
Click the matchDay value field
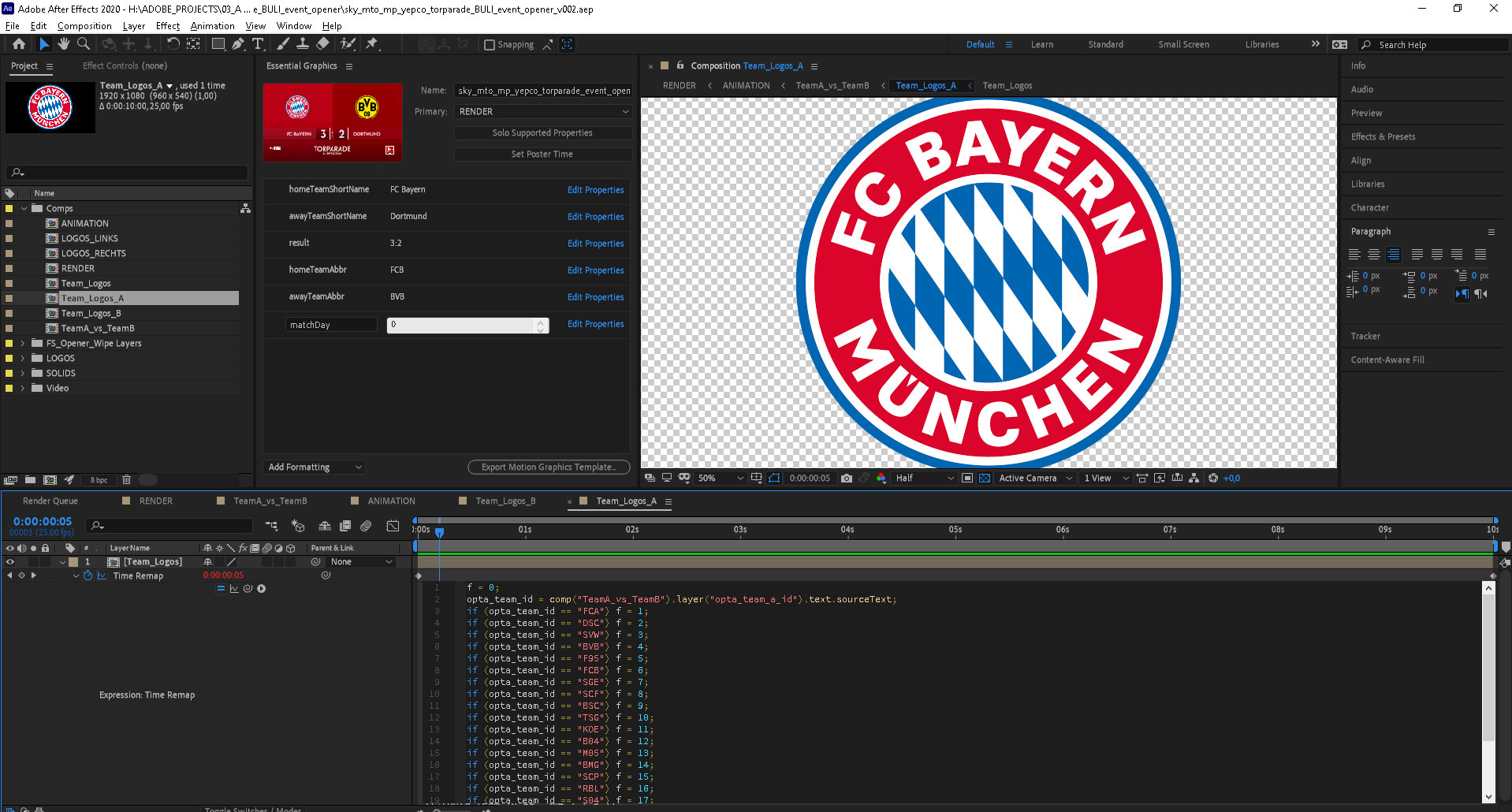point(467,325)
